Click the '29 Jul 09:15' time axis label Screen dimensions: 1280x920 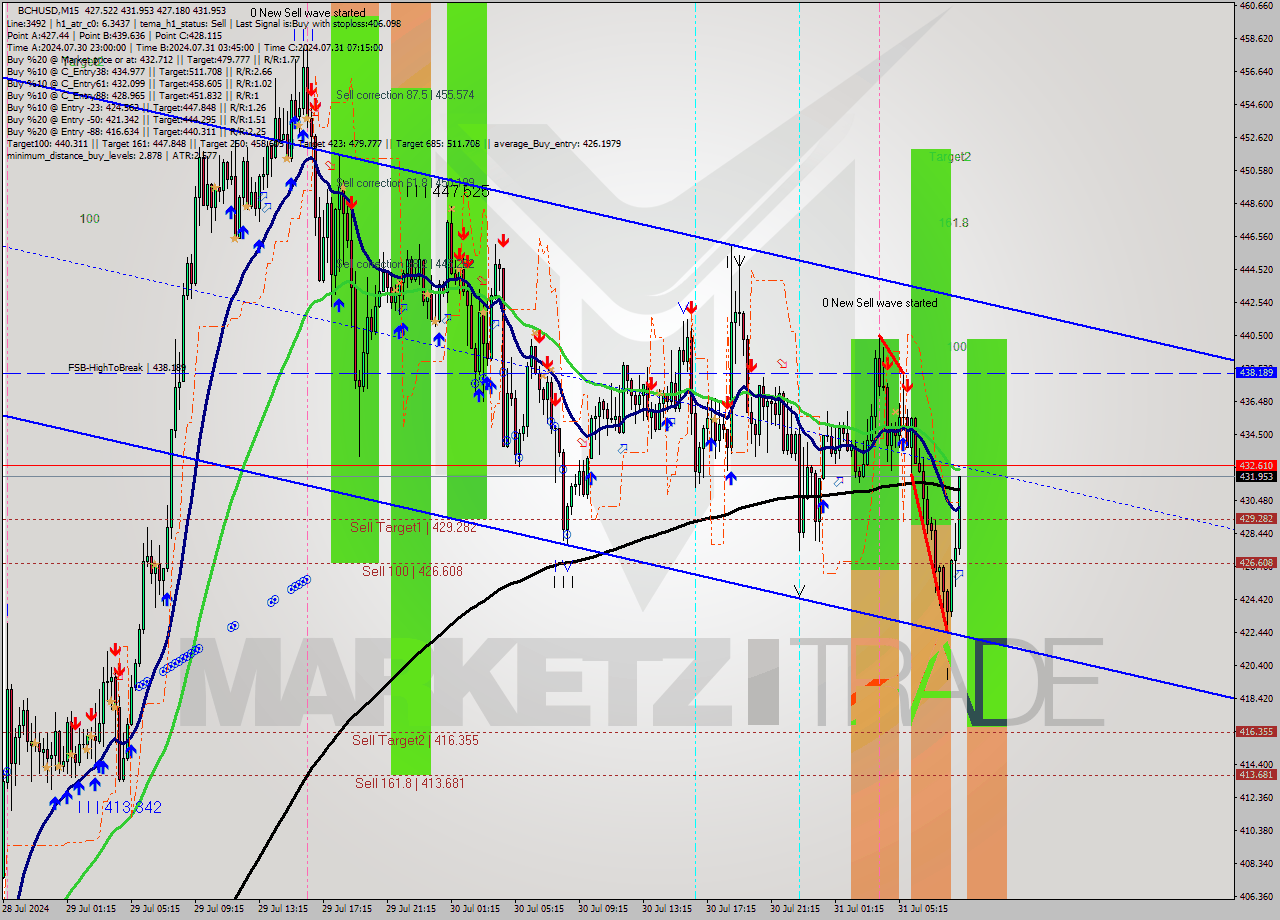pyautogui.click(x=219, y=910)
